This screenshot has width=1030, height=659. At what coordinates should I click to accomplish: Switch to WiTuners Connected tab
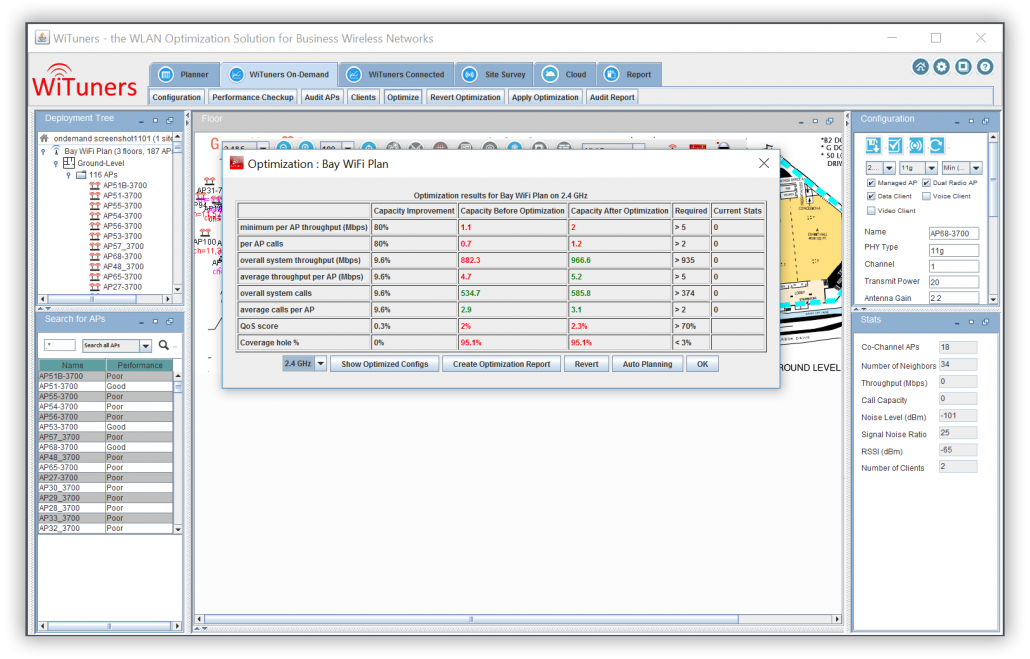click(x=396, y=74)
